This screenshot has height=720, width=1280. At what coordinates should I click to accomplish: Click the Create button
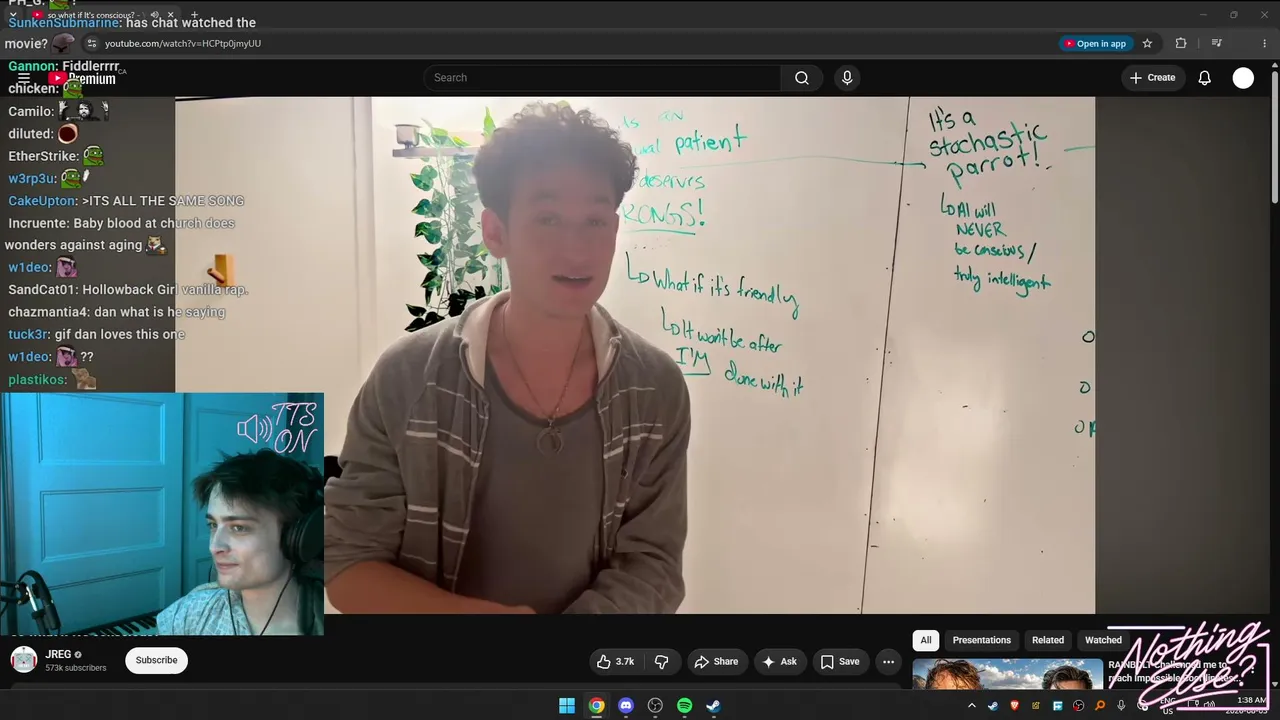(x=1152, y=78)
